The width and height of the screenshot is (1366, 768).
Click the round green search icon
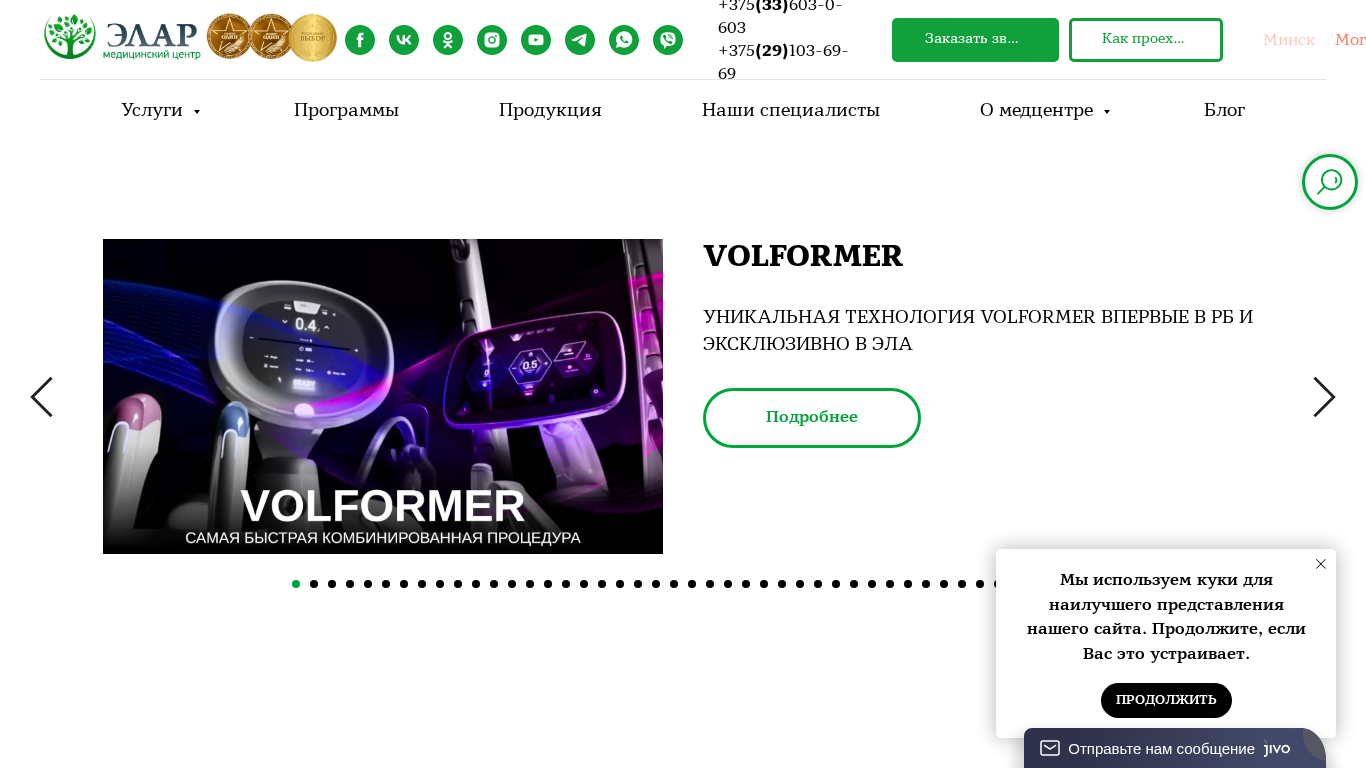click(1330, 182)
